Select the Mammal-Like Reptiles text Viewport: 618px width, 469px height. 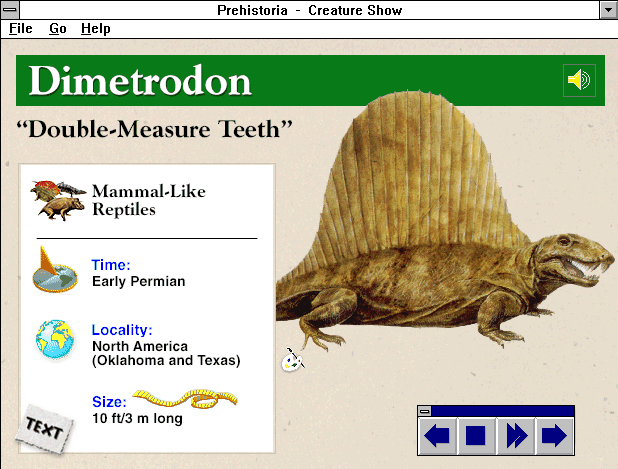pos(149,200)
